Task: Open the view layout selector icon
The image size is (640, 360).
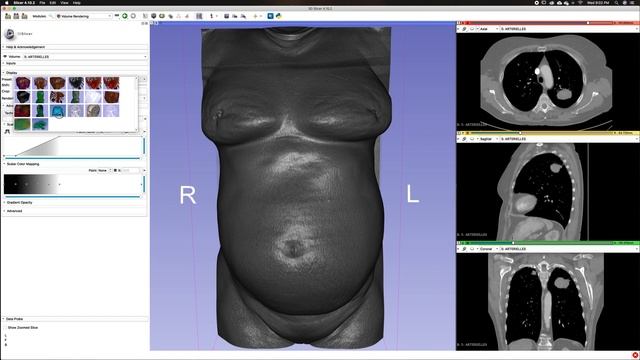Action: 199,16
